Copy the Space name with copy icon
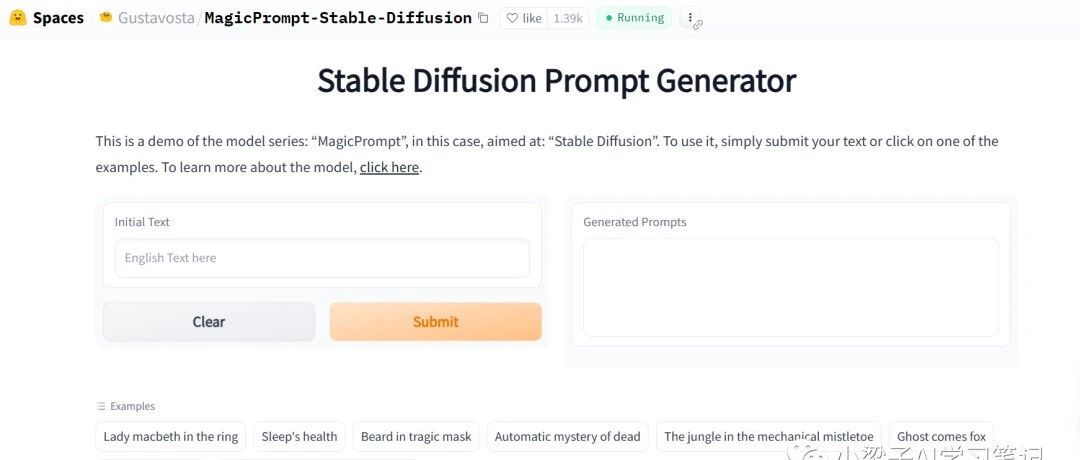 click(484, 18)
